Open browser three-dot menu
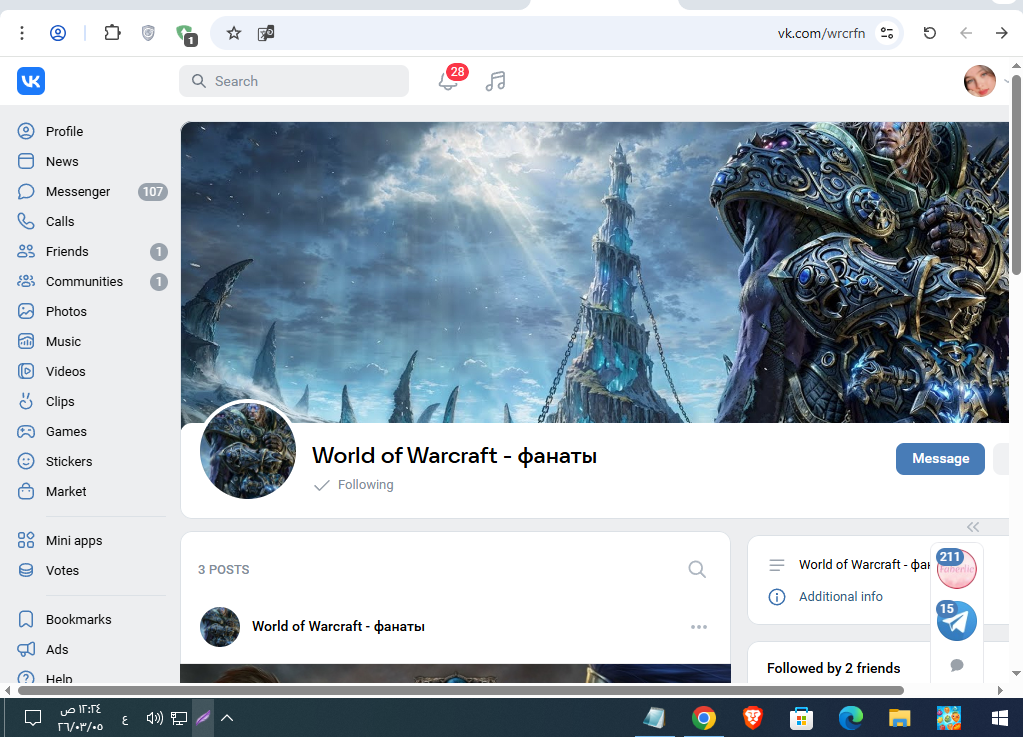The width and height of the screenshot is (1023, 737). coord(22,33)
